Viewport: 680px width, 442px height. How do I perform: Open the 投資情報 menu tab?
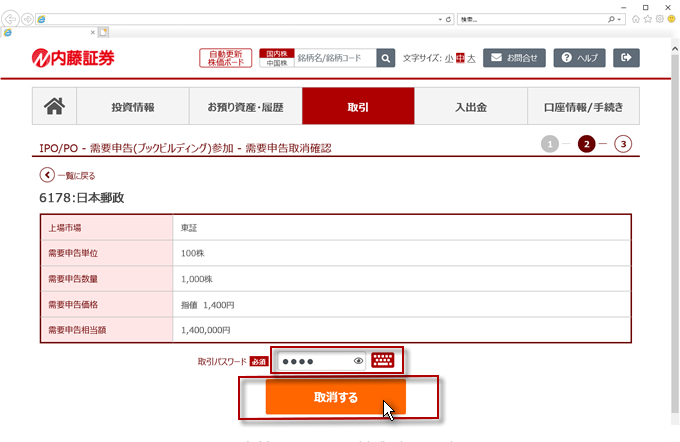pos(133,107)
